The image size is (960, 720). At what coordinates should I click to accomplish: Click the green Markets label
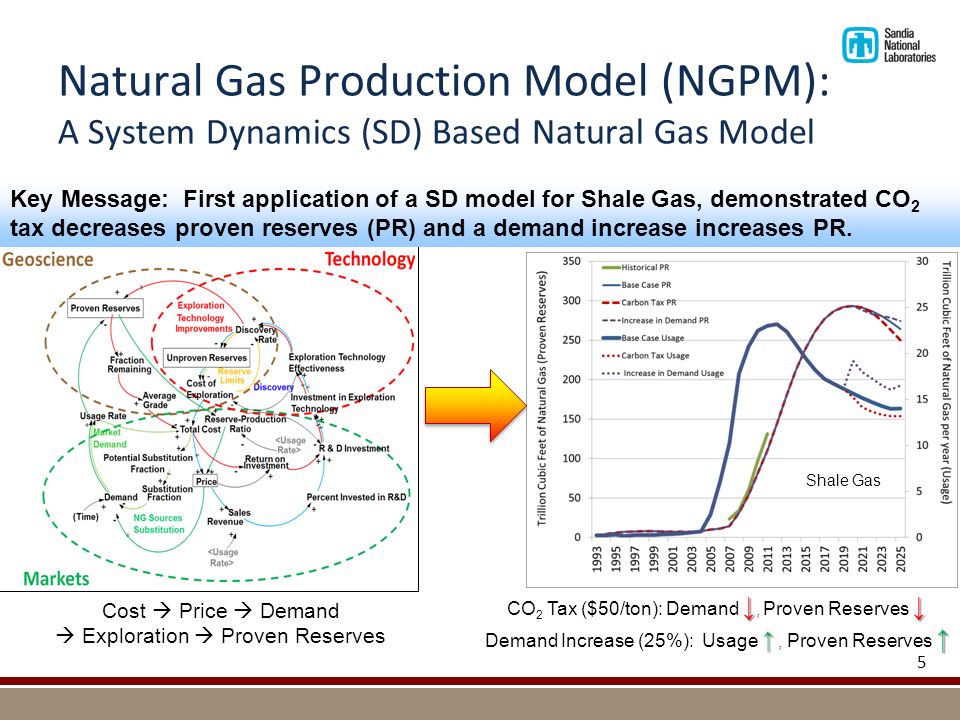pyautogui.click(x=56, y=579)
